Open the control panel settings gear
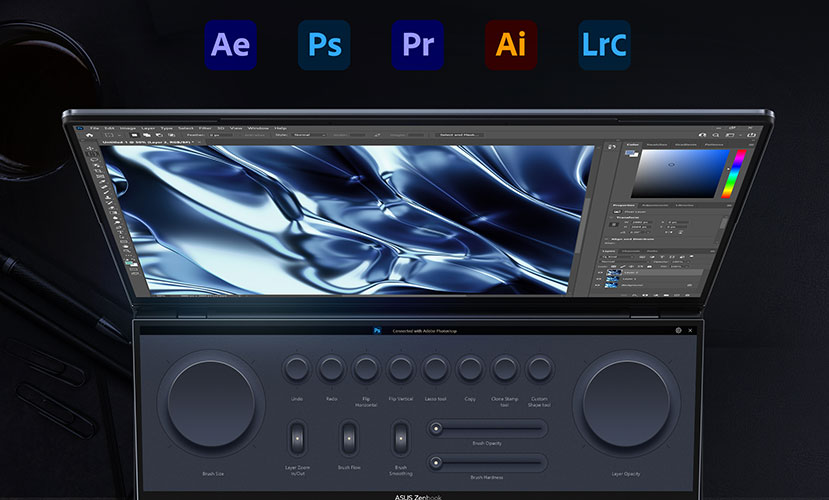 point(678,329)
